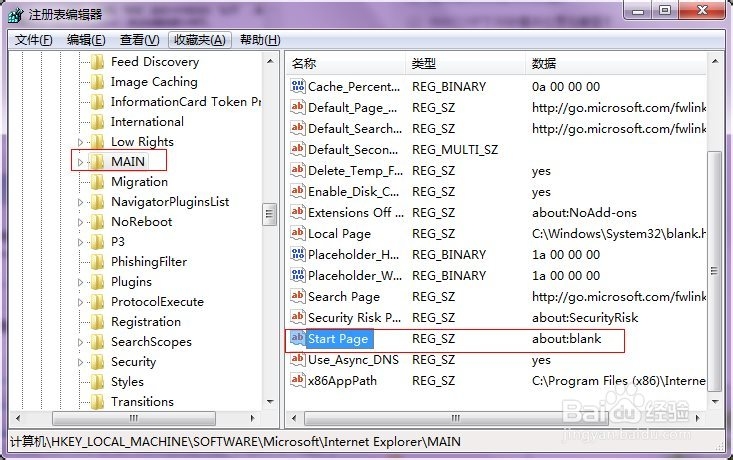
Task: Click the MAIN folder icon
Action: (x=97, y=162)
